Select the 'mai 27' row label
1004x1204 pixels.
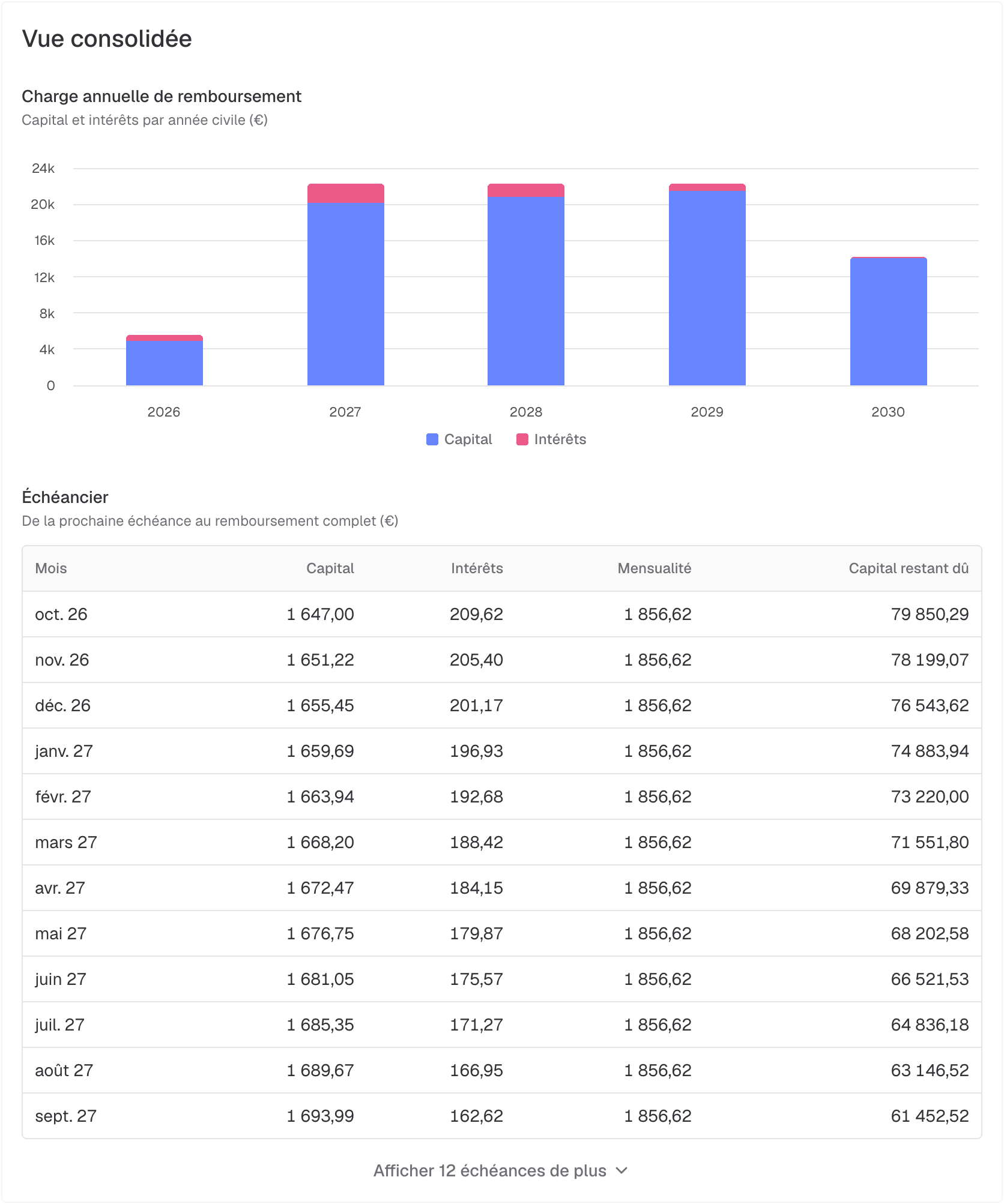pos(61,933)
